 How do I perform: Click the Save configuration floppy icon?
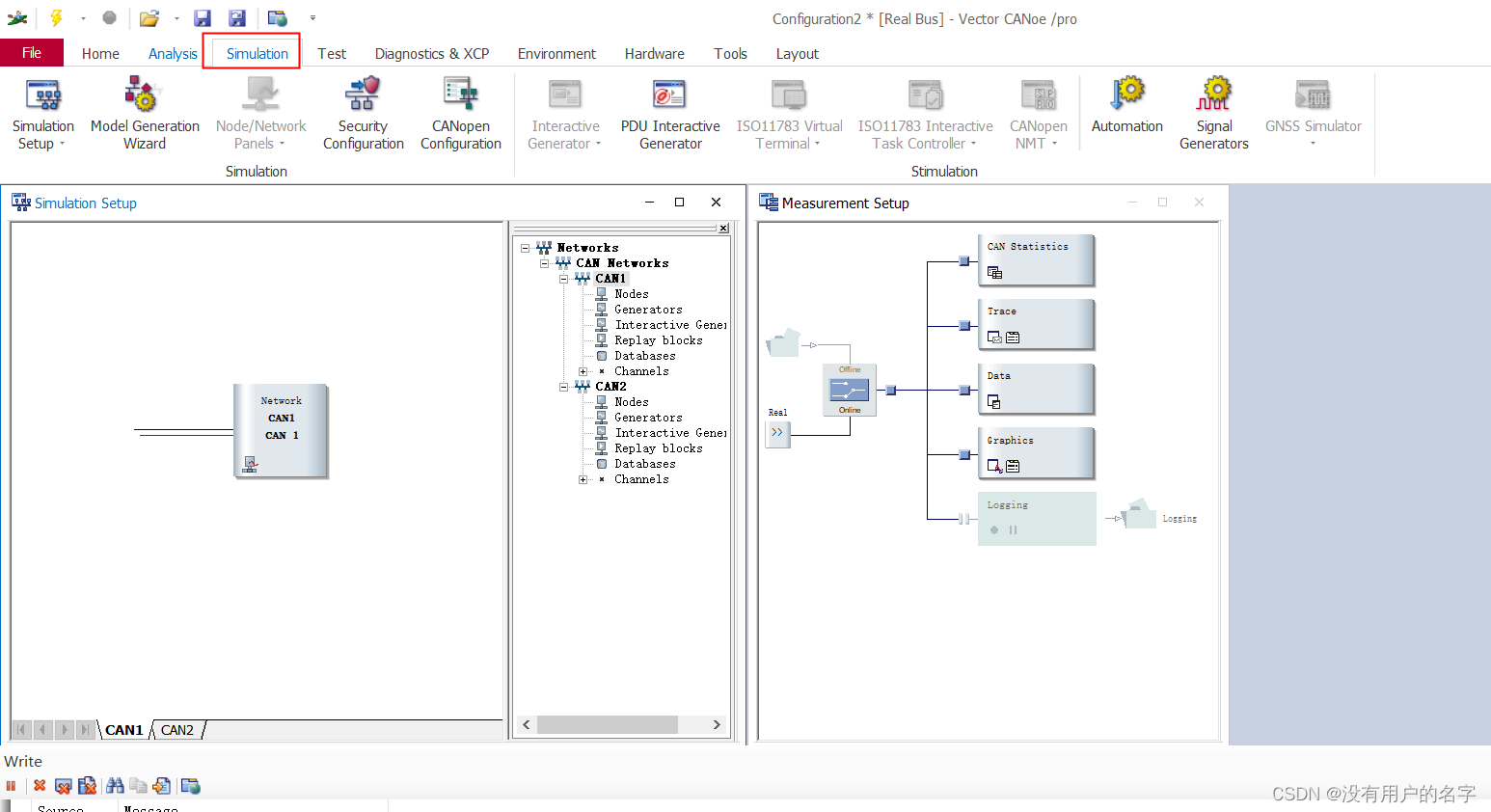tap(203, 17)
